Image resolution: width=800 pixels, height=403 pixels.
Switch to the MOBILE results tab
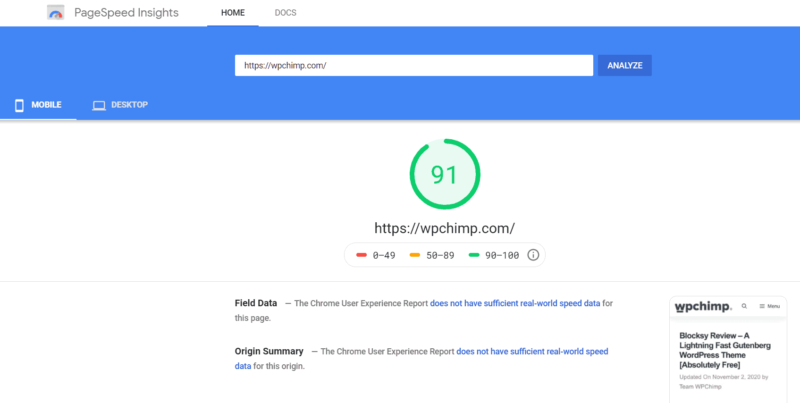[38, 105]
